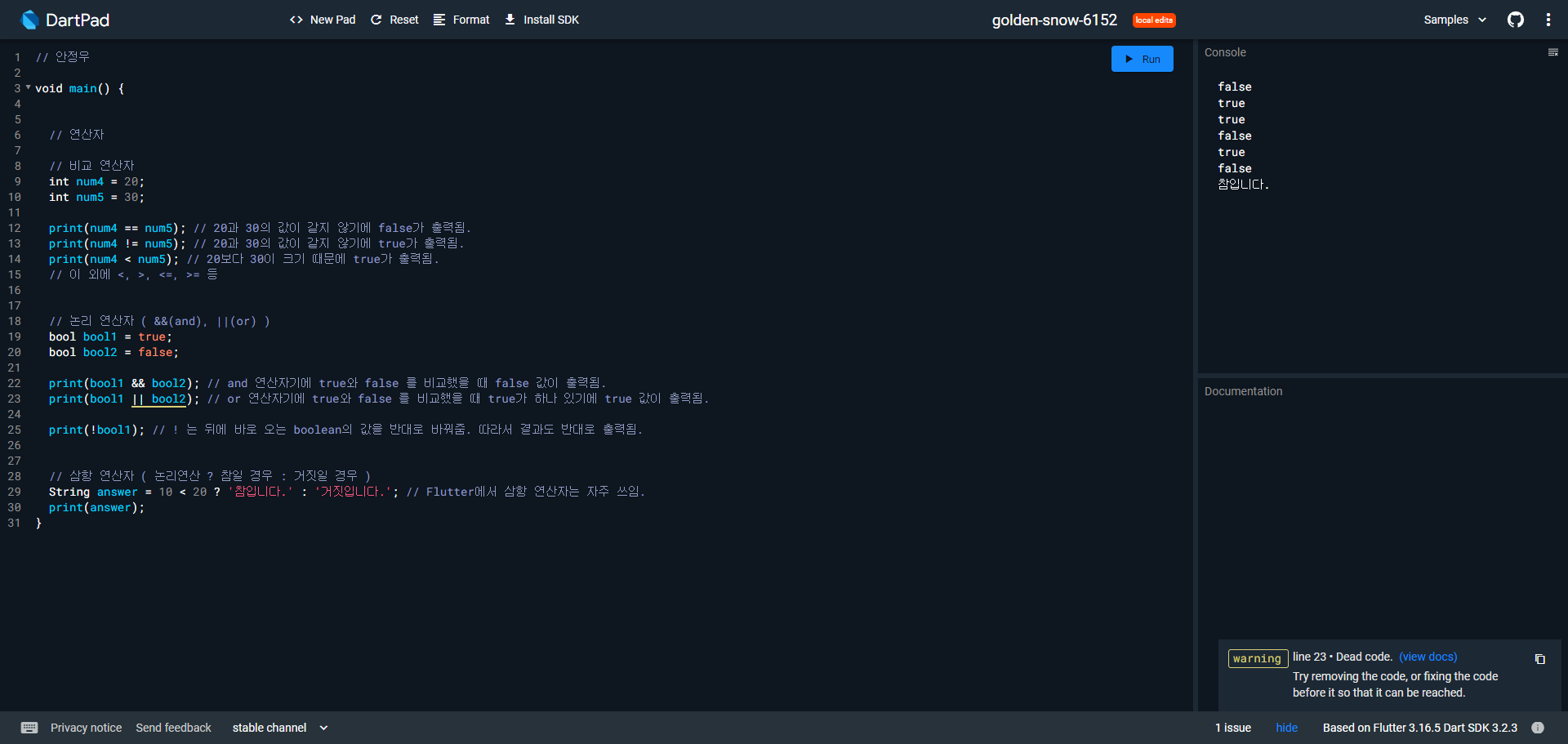Image resolution: width=1568 pixels, height=744 pixels.
Task: Open the stable channel dropdown
Action: tap(280, 728)
